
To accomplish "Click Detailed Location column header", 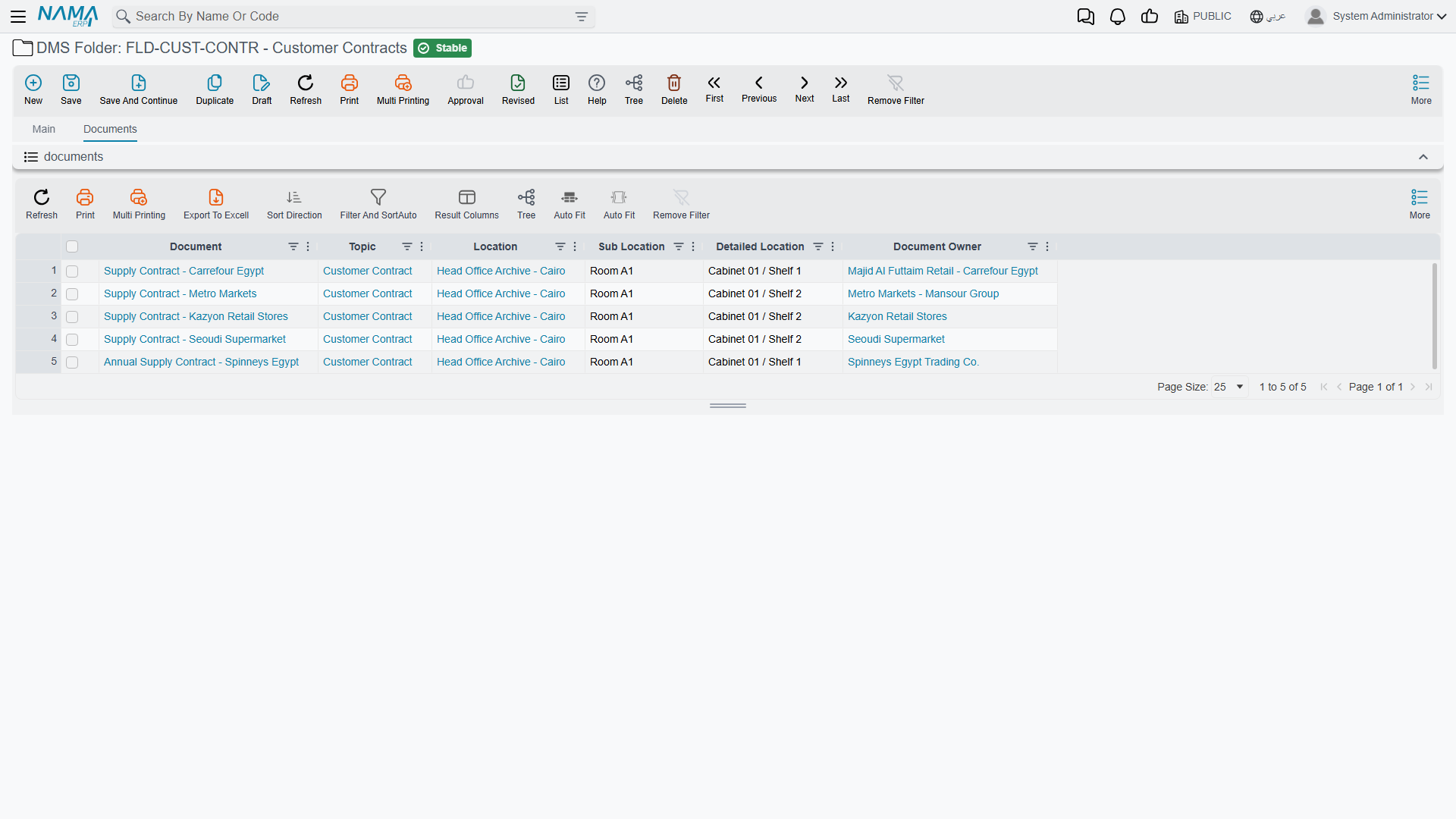I will [x=760, y=246].
